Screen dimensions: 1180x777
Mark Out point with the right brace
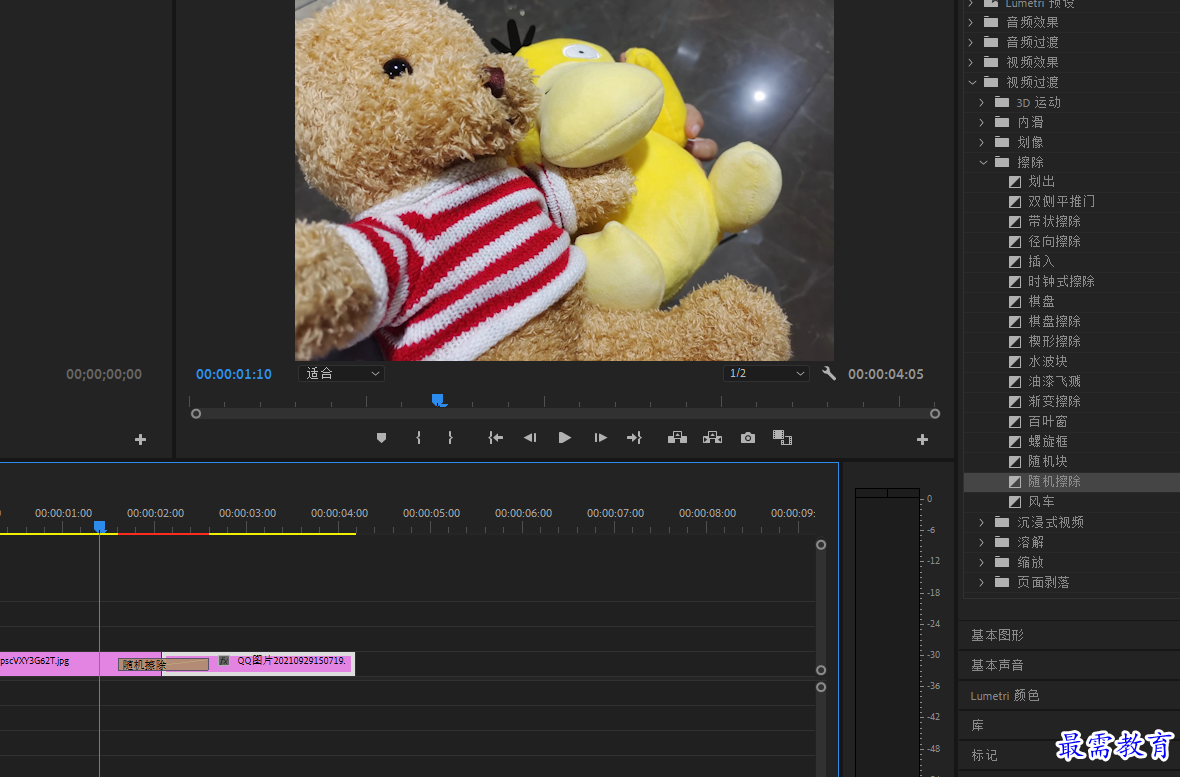[450, 437]
